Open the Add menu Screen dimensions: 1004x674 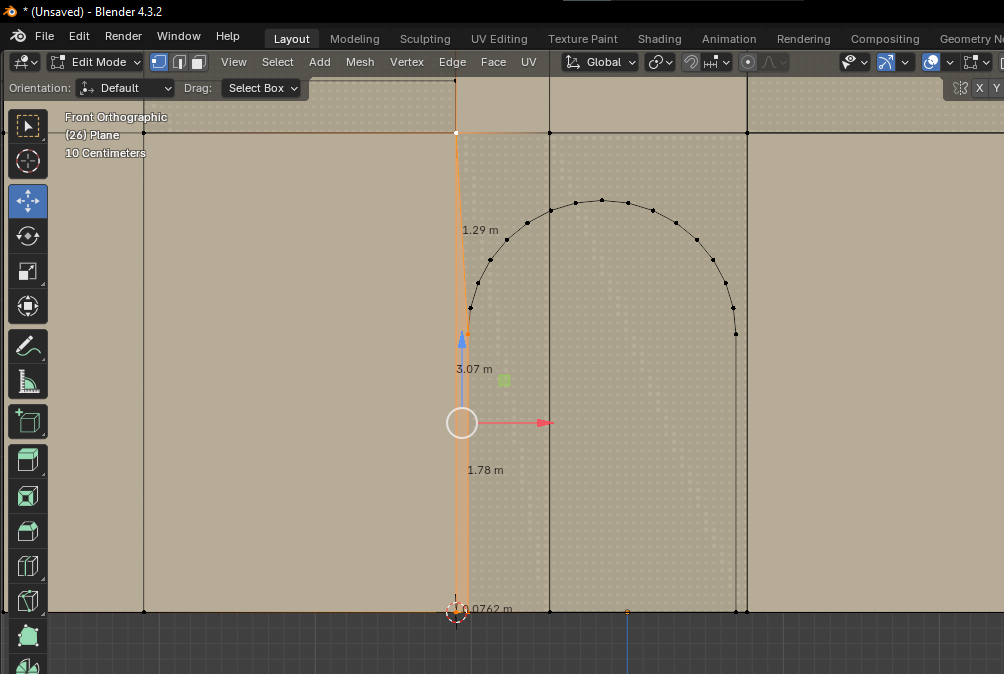[320, 62]
